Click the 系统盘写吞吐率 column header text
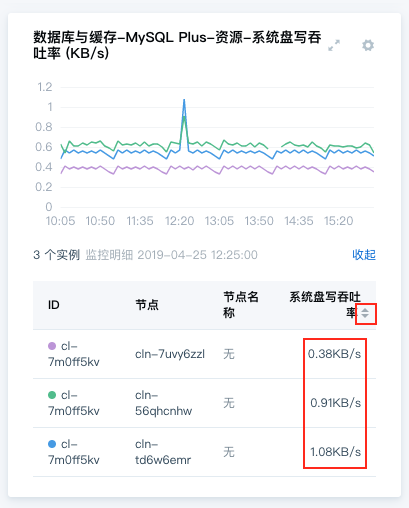Screen dimensions: 409x508 click(x=325, y=305)
